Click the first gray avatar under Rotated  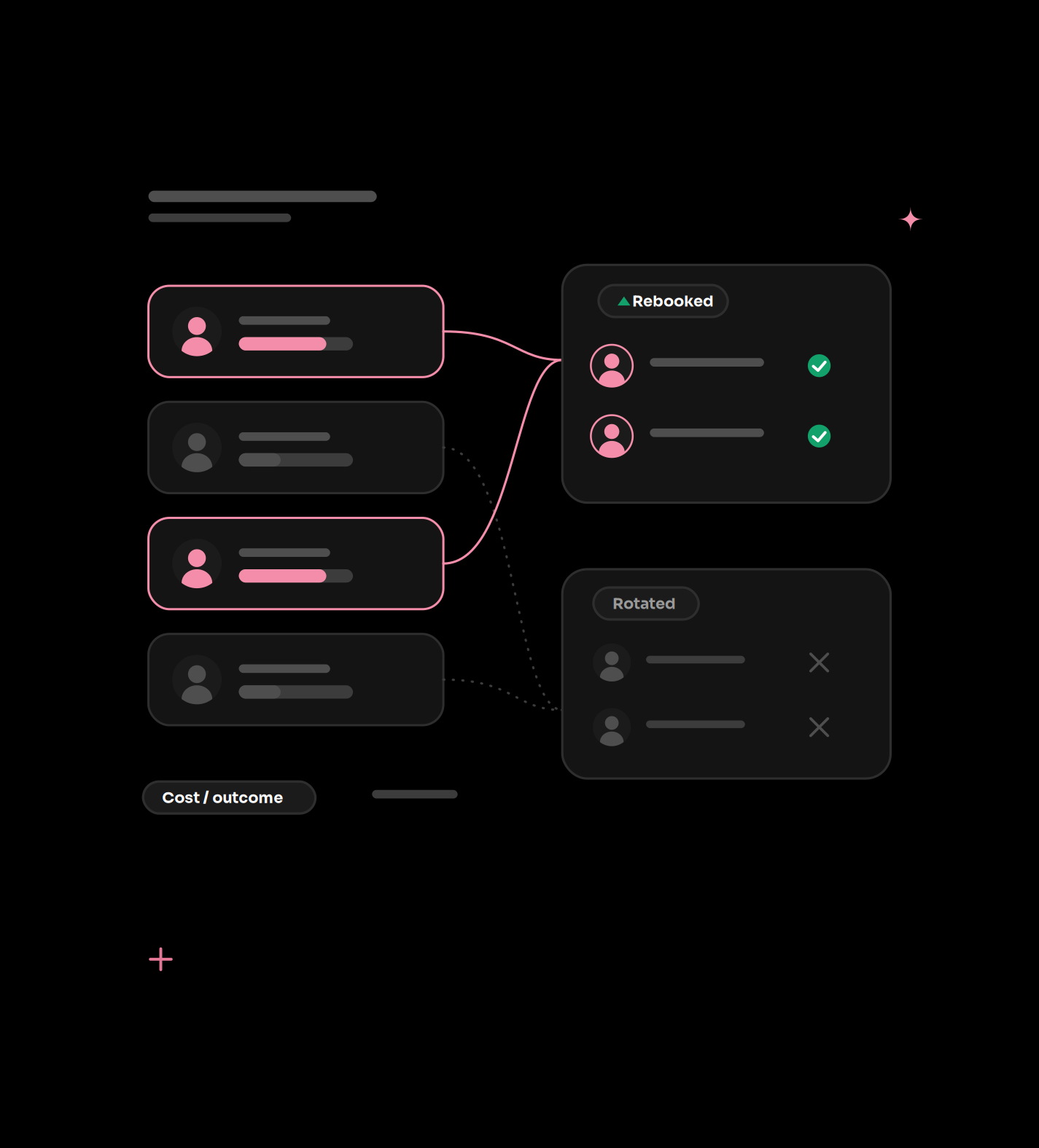point(612,663)
